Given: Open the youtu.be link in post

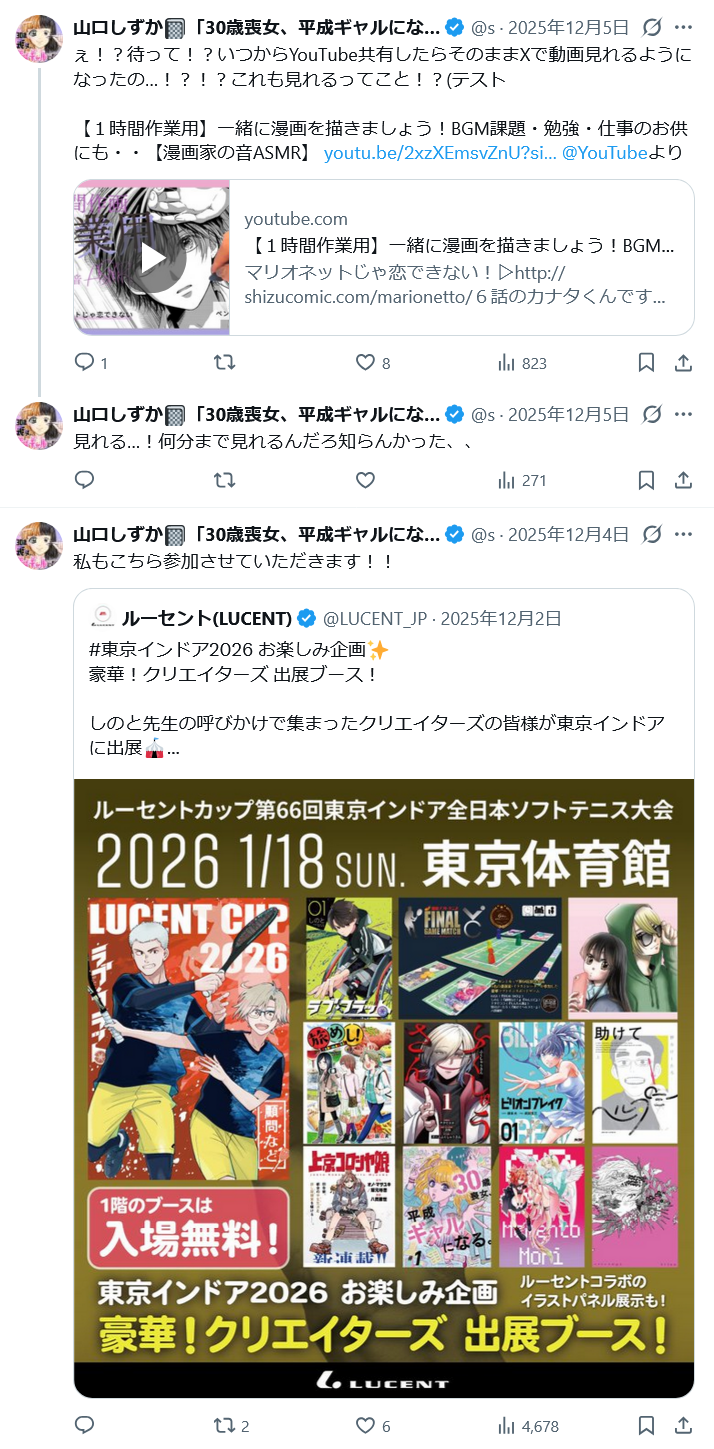Looking at the screenshot, I should tap(440, 153).
